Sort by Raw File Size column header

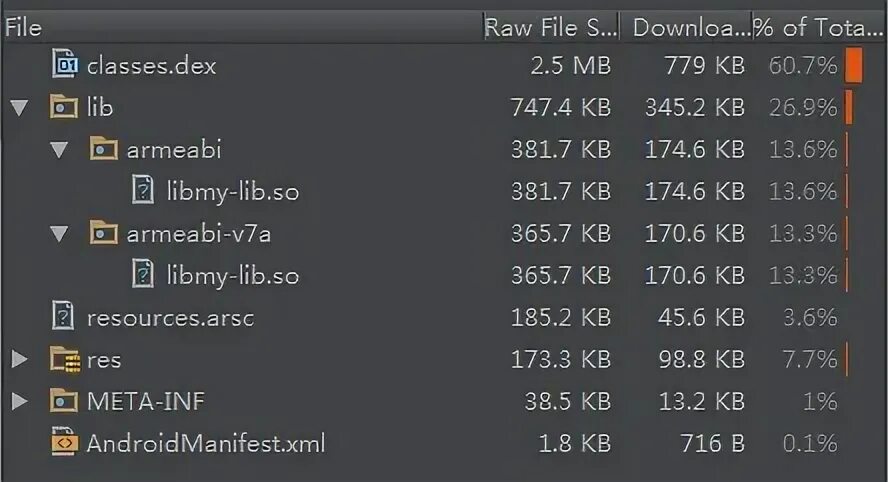tap(549, 27)
